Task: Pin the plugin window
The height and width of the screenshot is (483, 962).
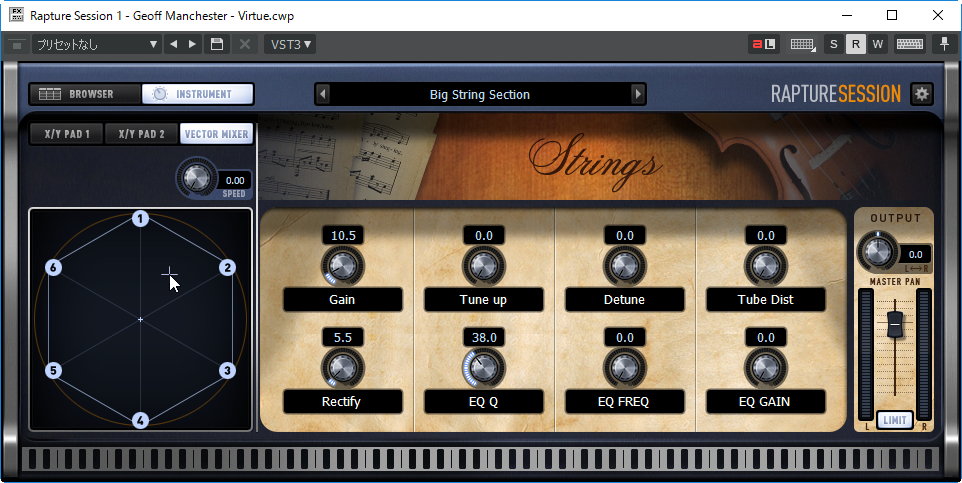Action: [944, 44]
